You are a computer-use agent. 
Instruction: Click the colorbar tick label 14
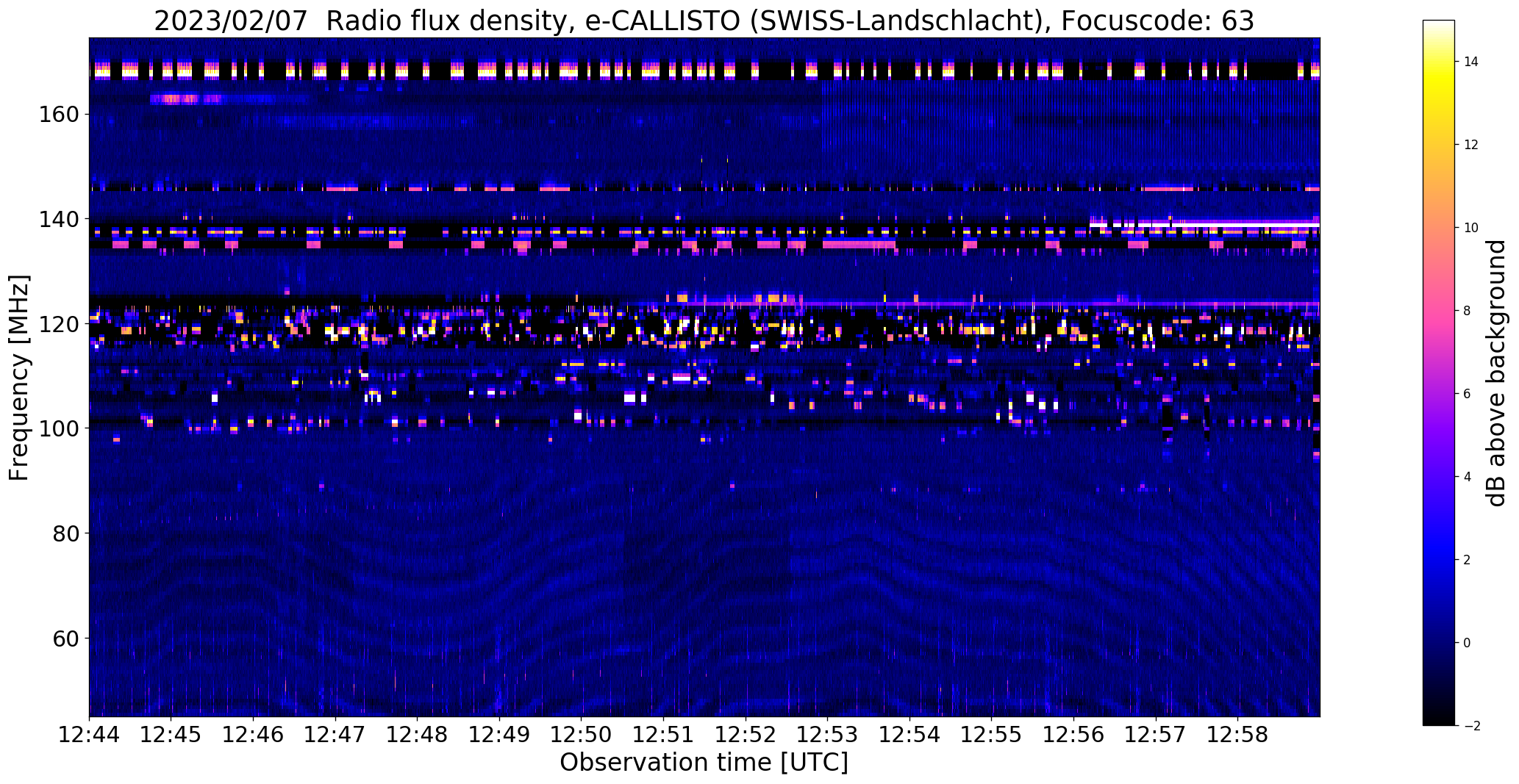1471,62
